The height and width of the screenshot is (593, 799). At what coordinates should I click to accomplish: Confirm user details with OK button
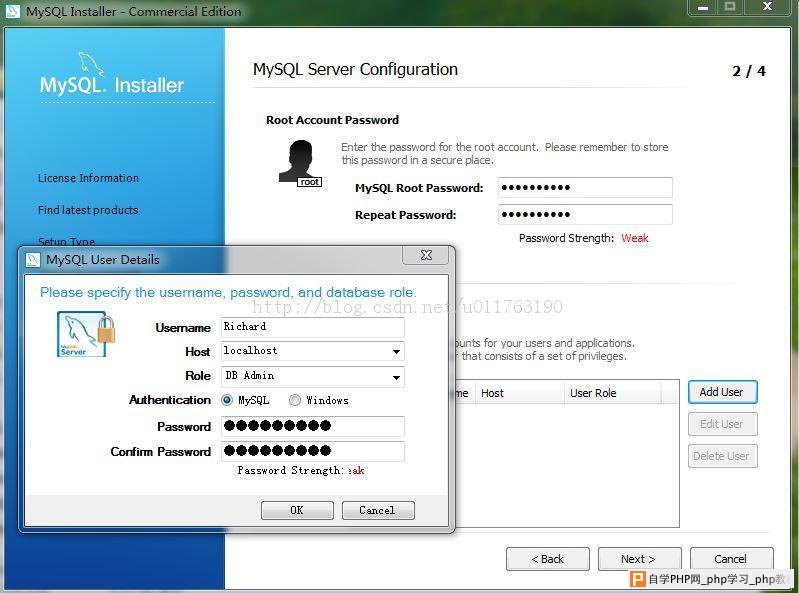297,510
